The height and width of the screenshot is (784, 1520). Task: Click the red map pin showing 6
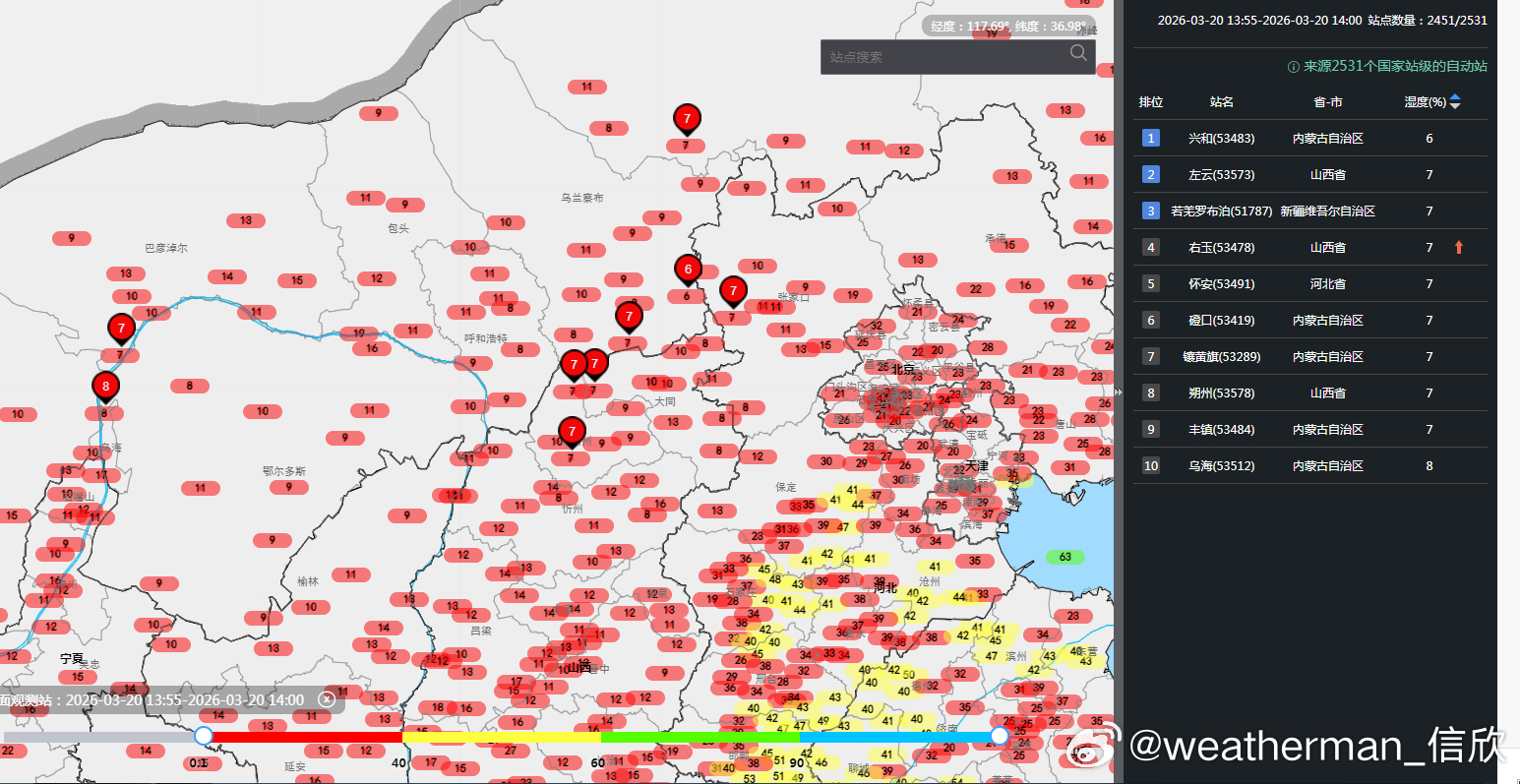(x=688, y=269)
